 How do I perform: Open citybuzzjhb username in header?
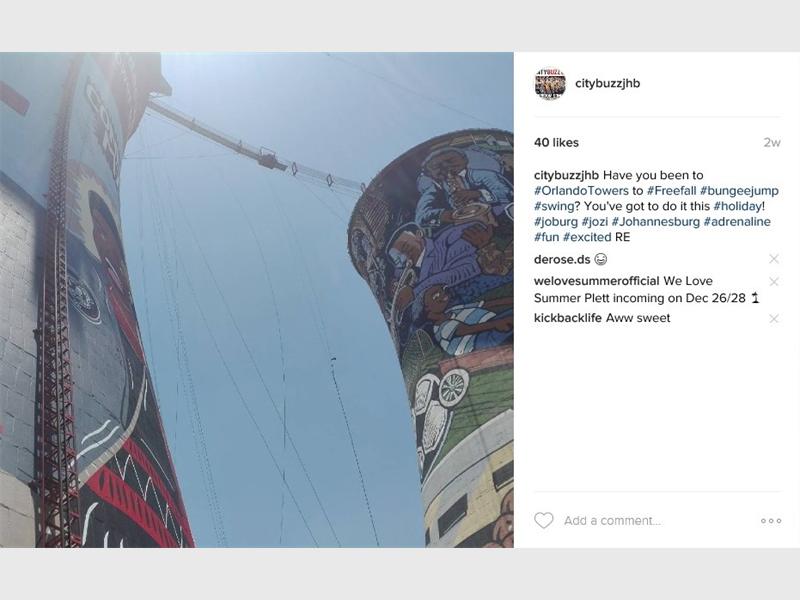[607, 83]
